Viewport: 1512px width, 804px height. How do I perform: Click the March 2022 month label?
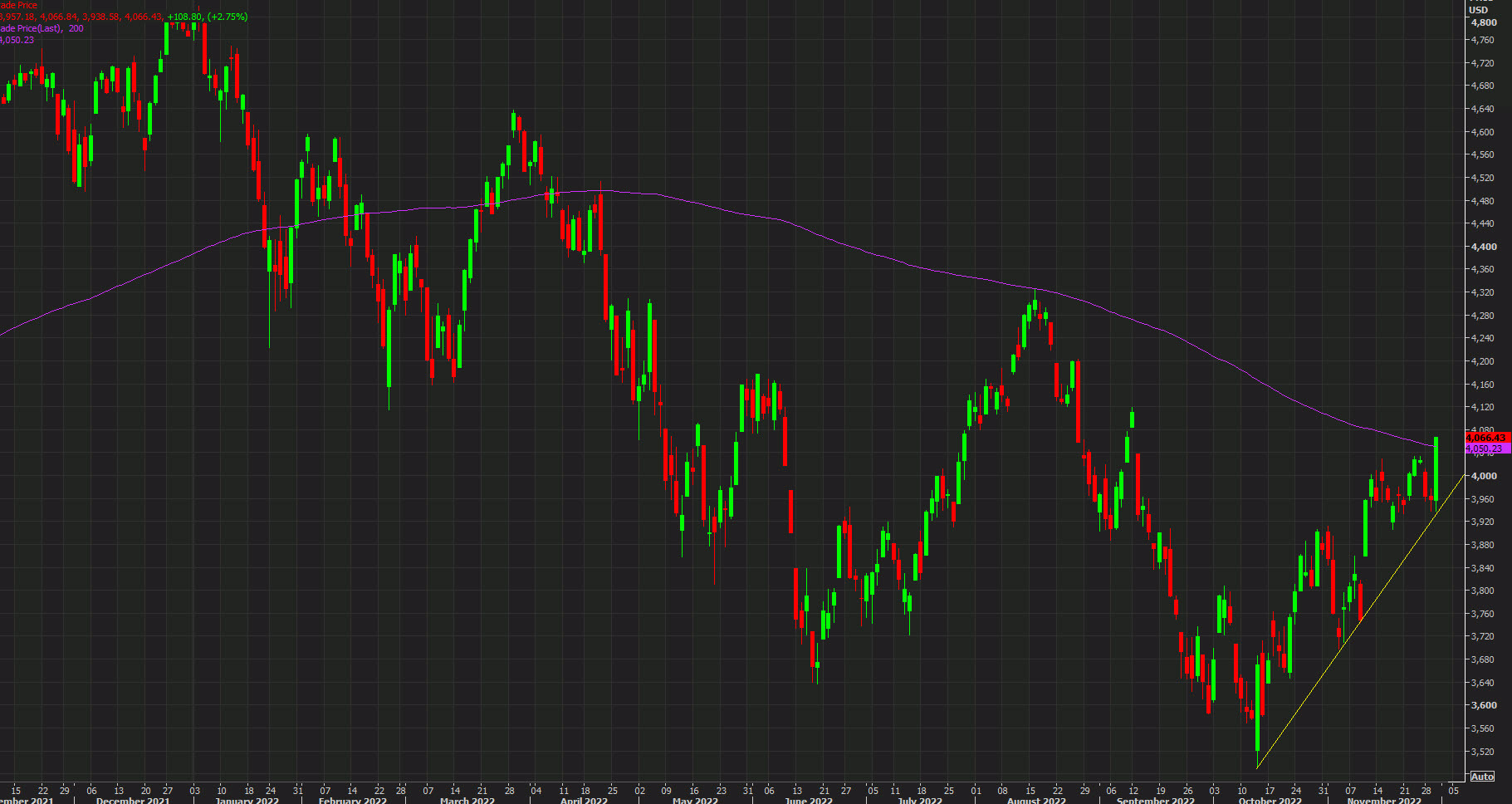467,801
